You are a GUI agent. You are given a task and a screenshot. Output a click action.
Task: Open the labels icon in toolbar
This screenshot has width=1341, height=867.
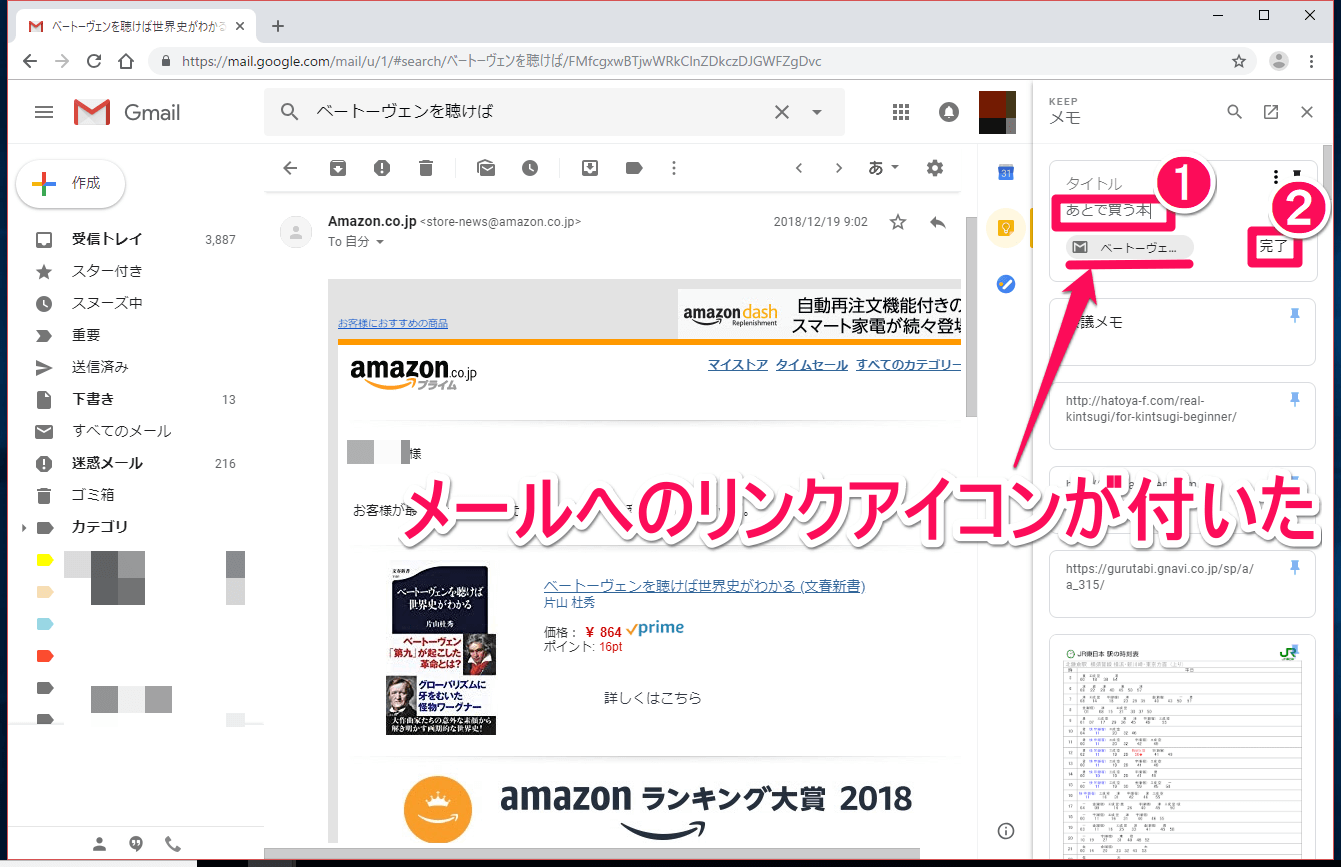pyautogui.click(x=634, y=168)
